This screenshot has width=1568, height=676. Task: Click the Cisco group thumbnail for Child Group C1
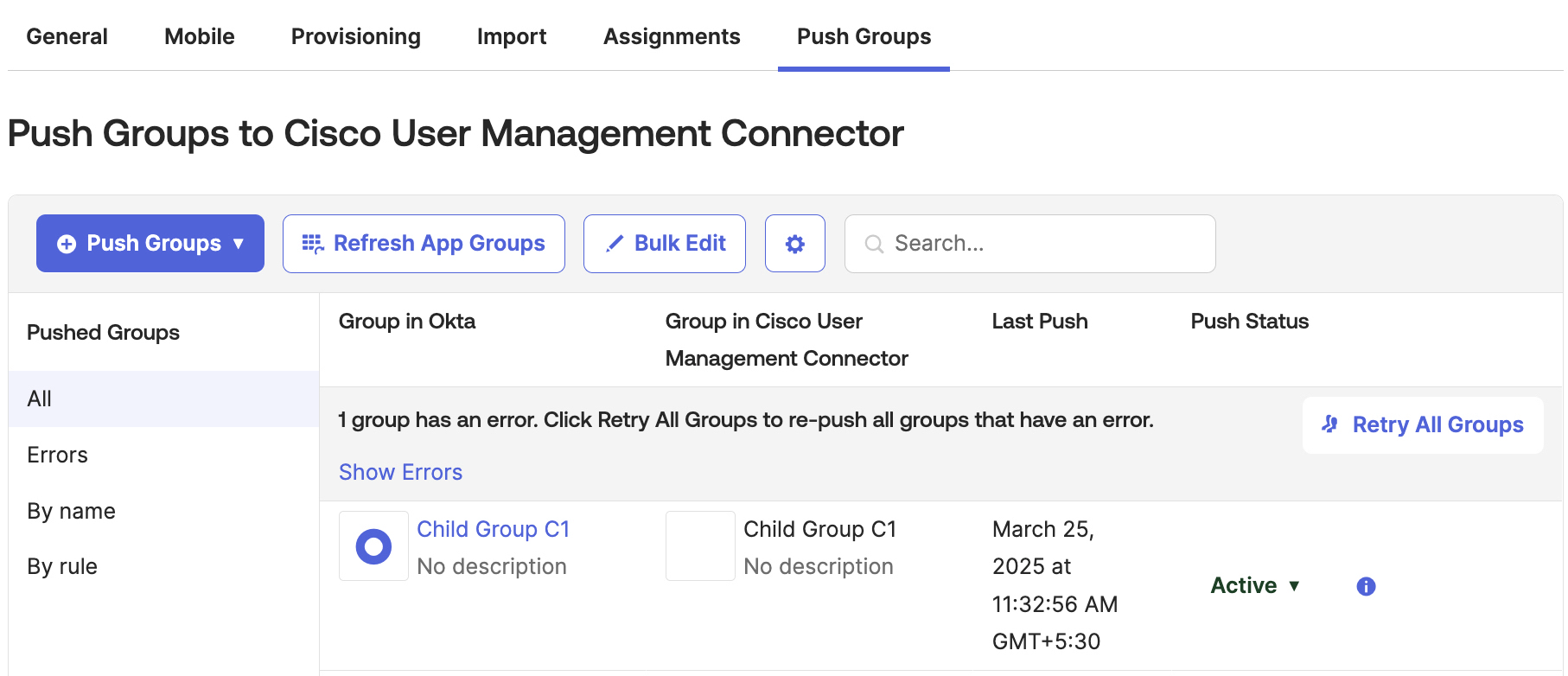pyautogui.click(x=700, y=545)
